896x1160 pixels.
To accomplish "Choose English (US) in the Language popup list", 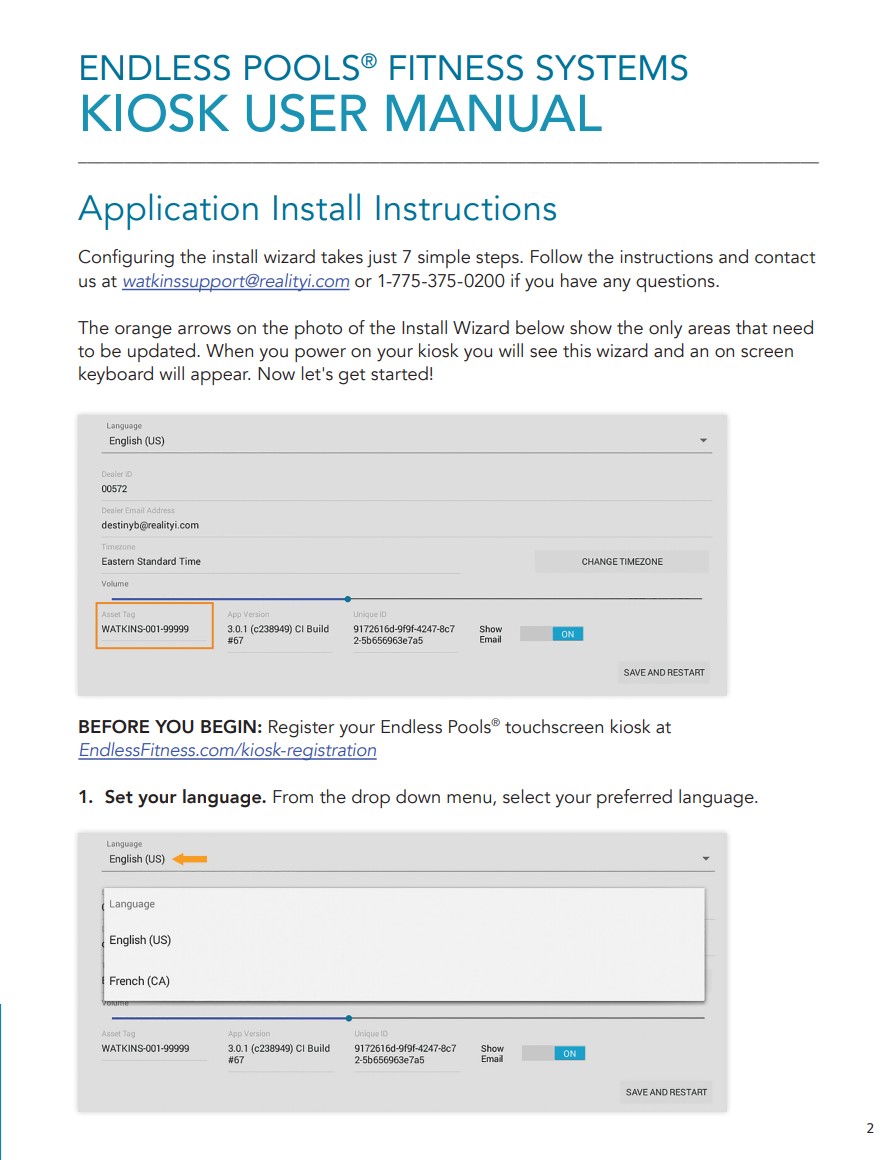I will [404, 940].
